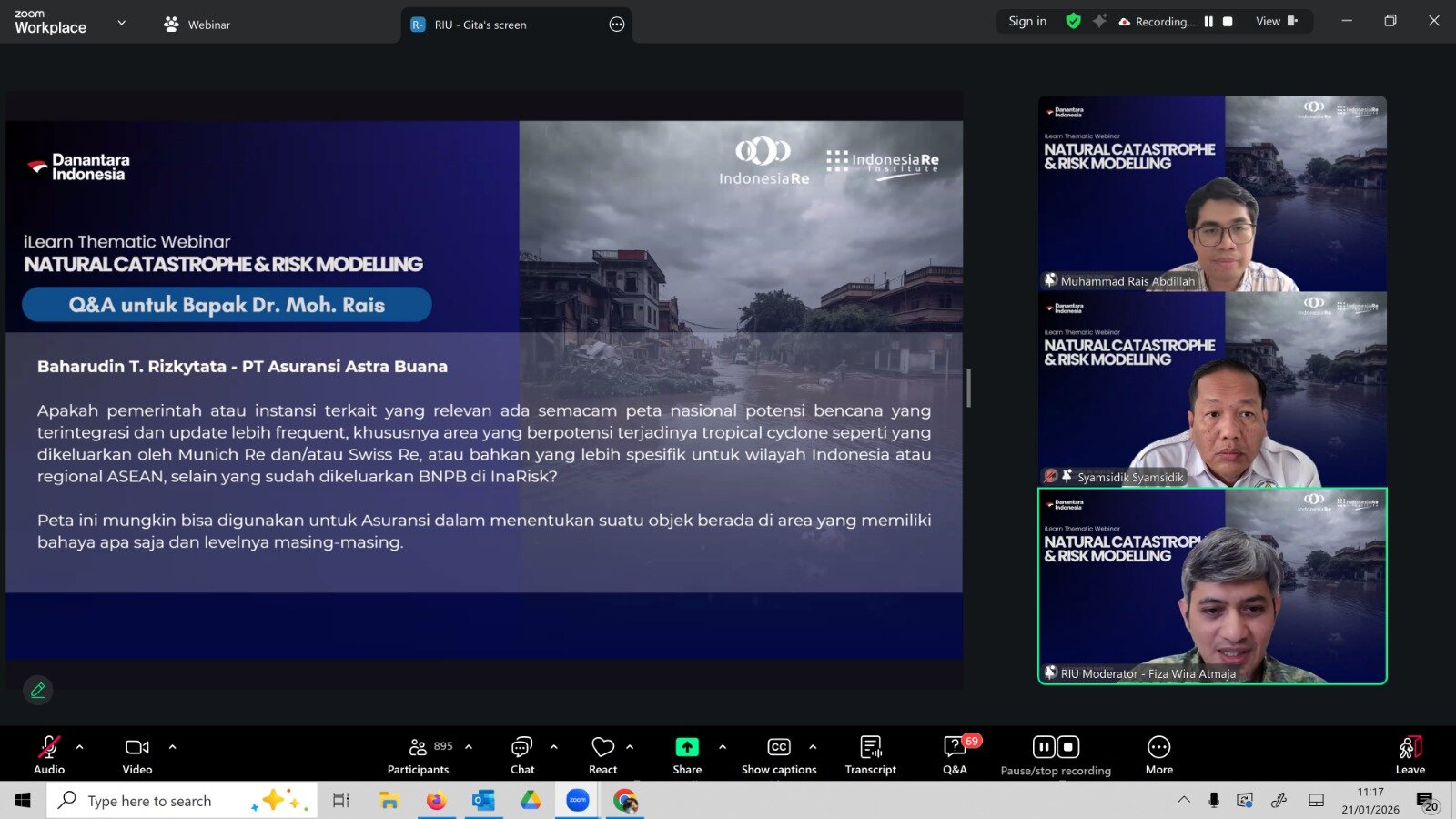Toggle Show captions button
The image size is (1456, 819).
tap(779, 754)
